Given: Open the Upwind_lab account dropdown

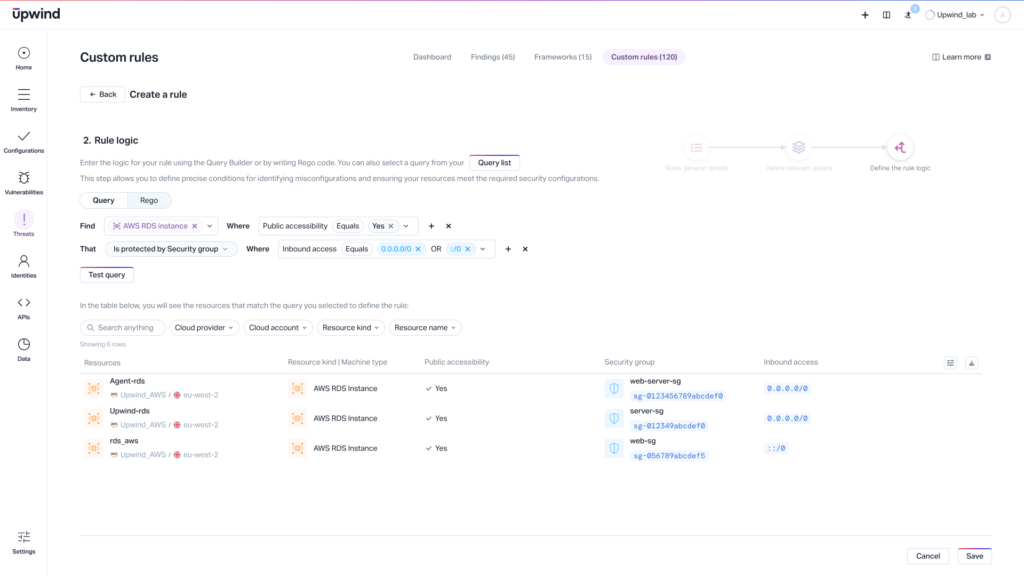Looking at the screenshot, I should [x=955, y=15].
